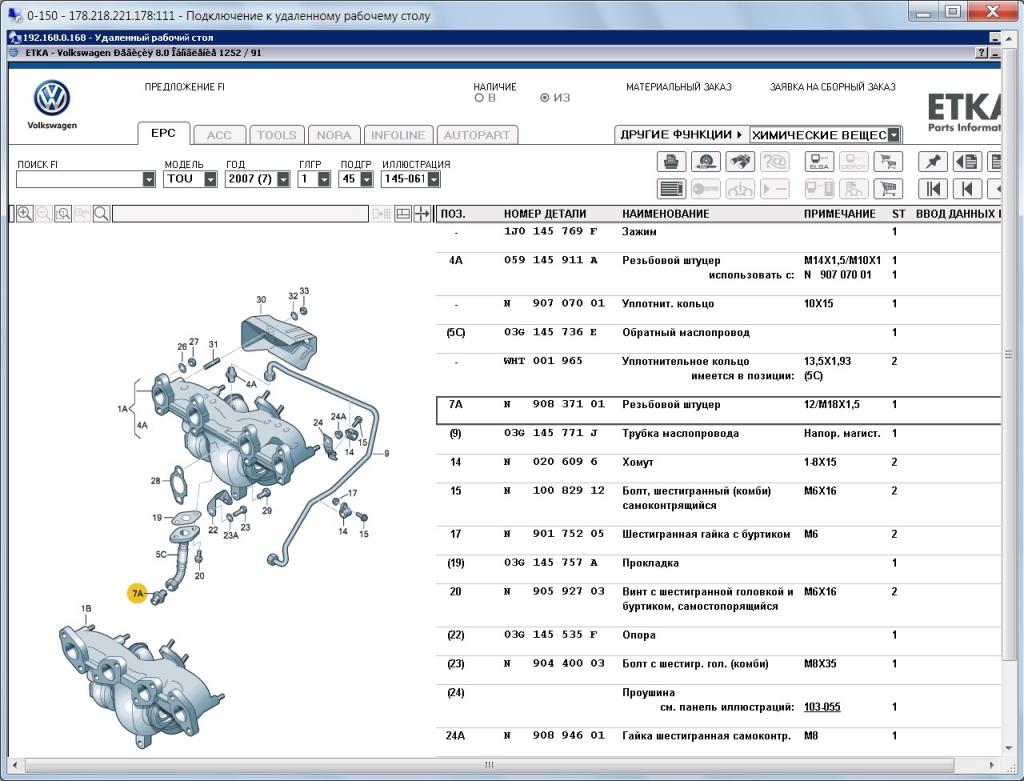Screen dimensions: 1024x781
Task: Click the double shopping carts icon
Action: point(888,161)
